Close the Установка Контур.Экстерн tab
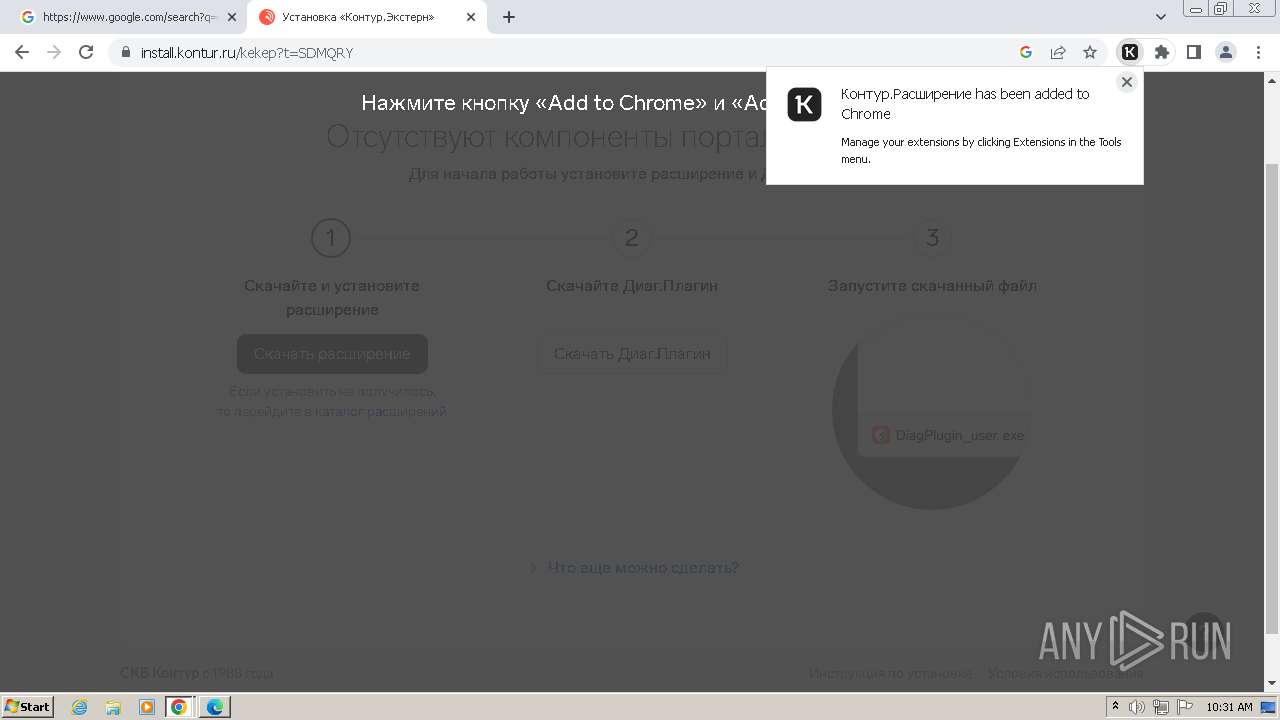This screenshot has width=1280, height=720. coord(471,17)
